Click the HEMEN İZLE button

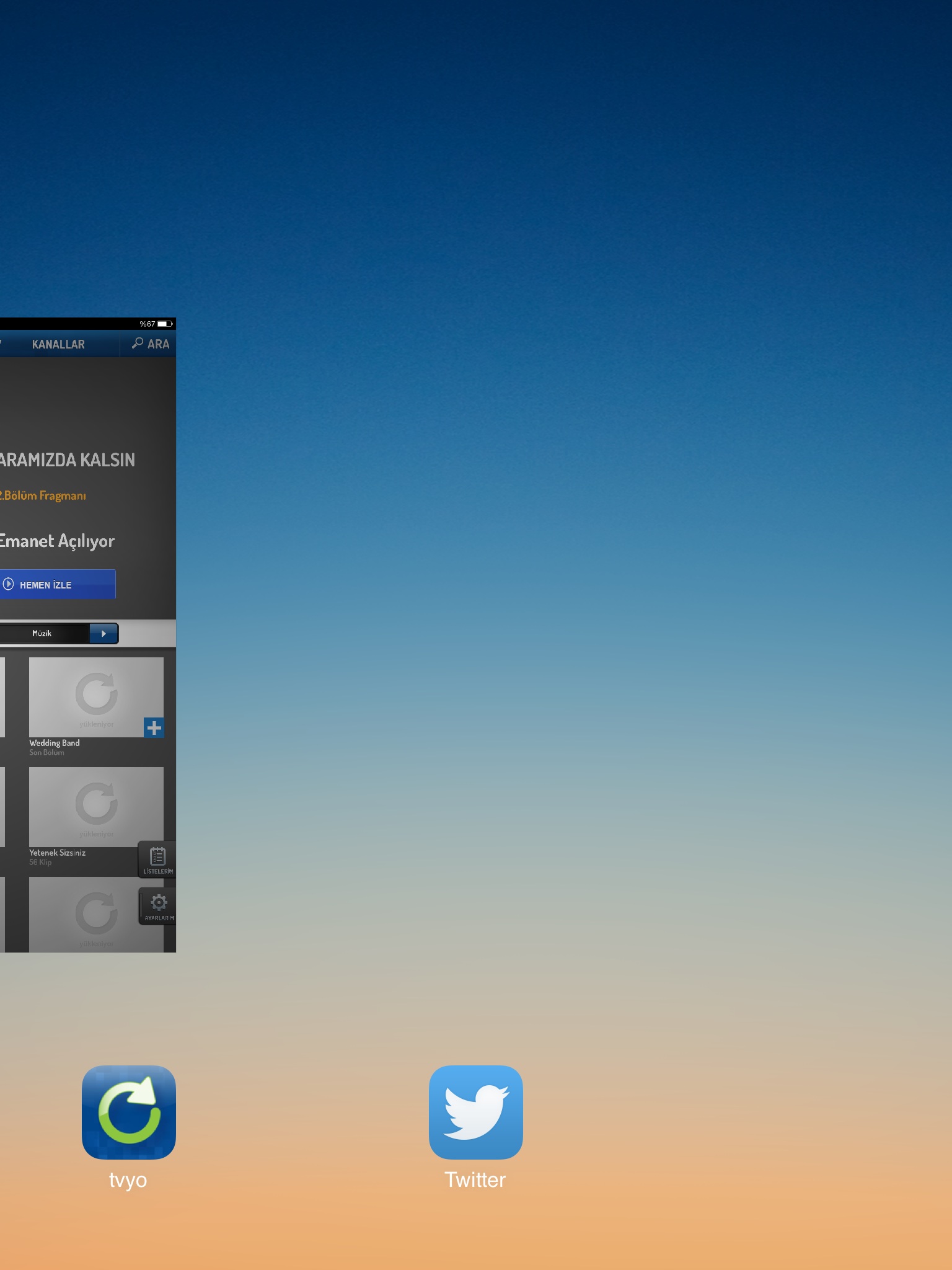[x=58, y=584]
